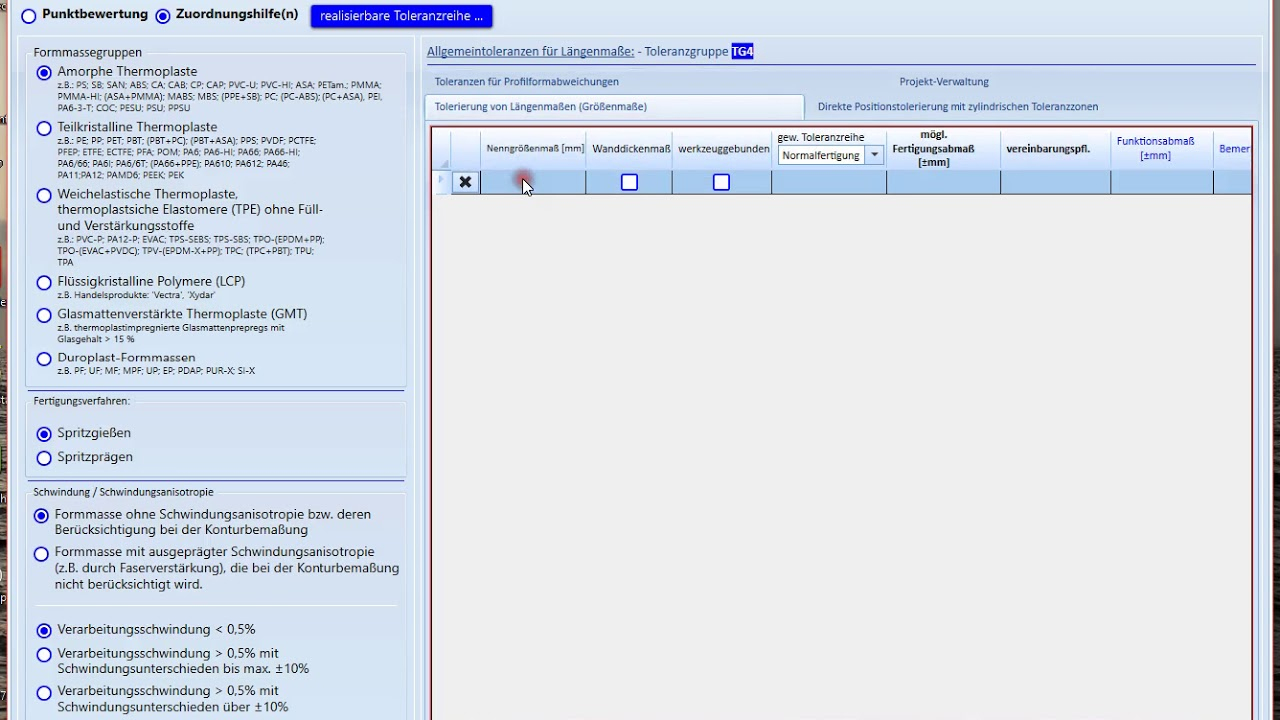Image resolution: width=1280 pixels, height=720 pixels.
Task: Toggle the Wanddickenmaß checkbox
Action: coord(629,182)
